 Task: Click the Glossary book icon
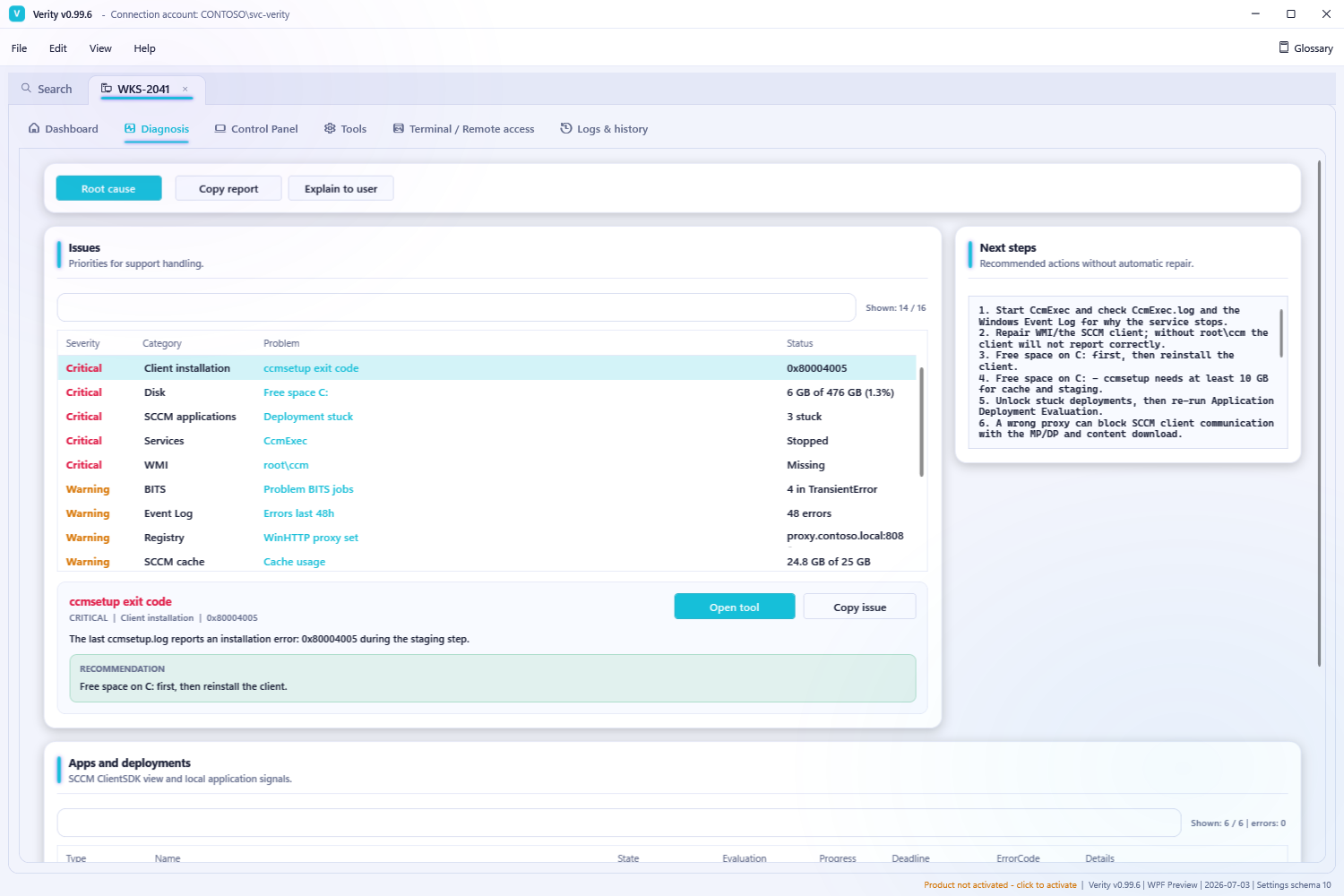point(1284,47)
